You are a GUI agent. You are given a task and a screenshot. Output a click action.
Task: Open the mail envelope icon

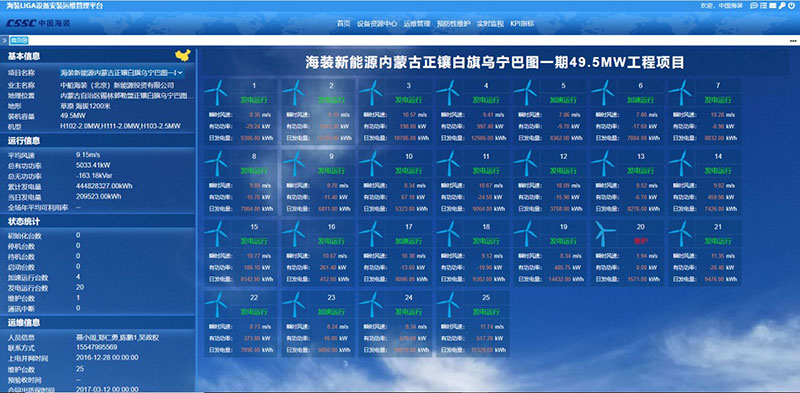(772, 6)
